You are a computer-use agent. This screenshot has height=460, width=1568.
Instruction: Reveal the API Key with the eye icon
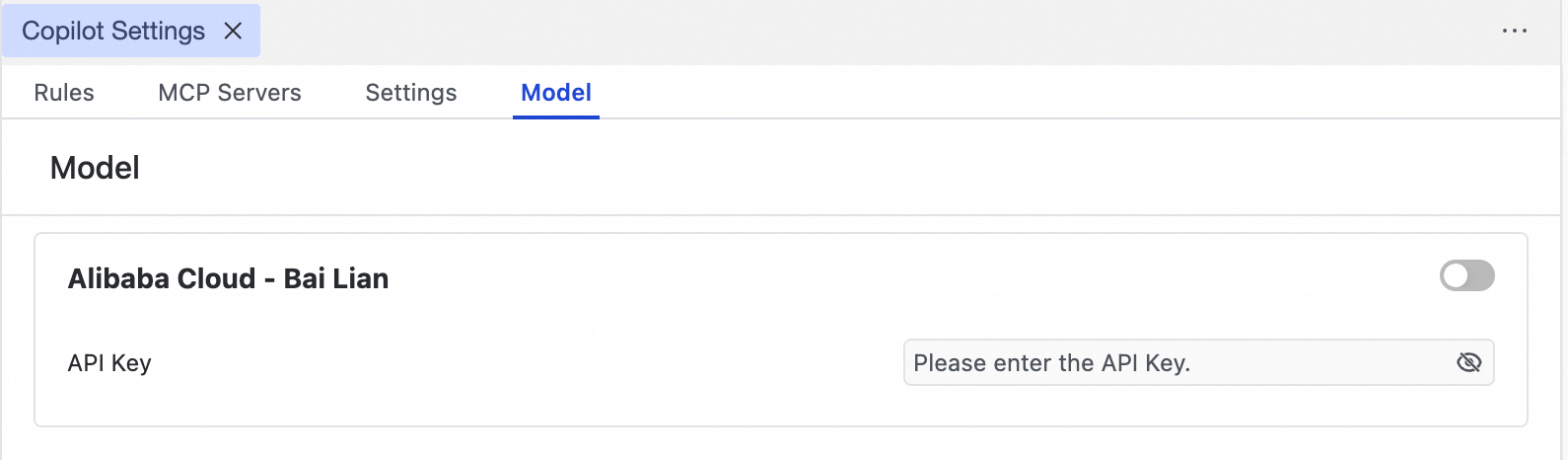point(1468,363)
